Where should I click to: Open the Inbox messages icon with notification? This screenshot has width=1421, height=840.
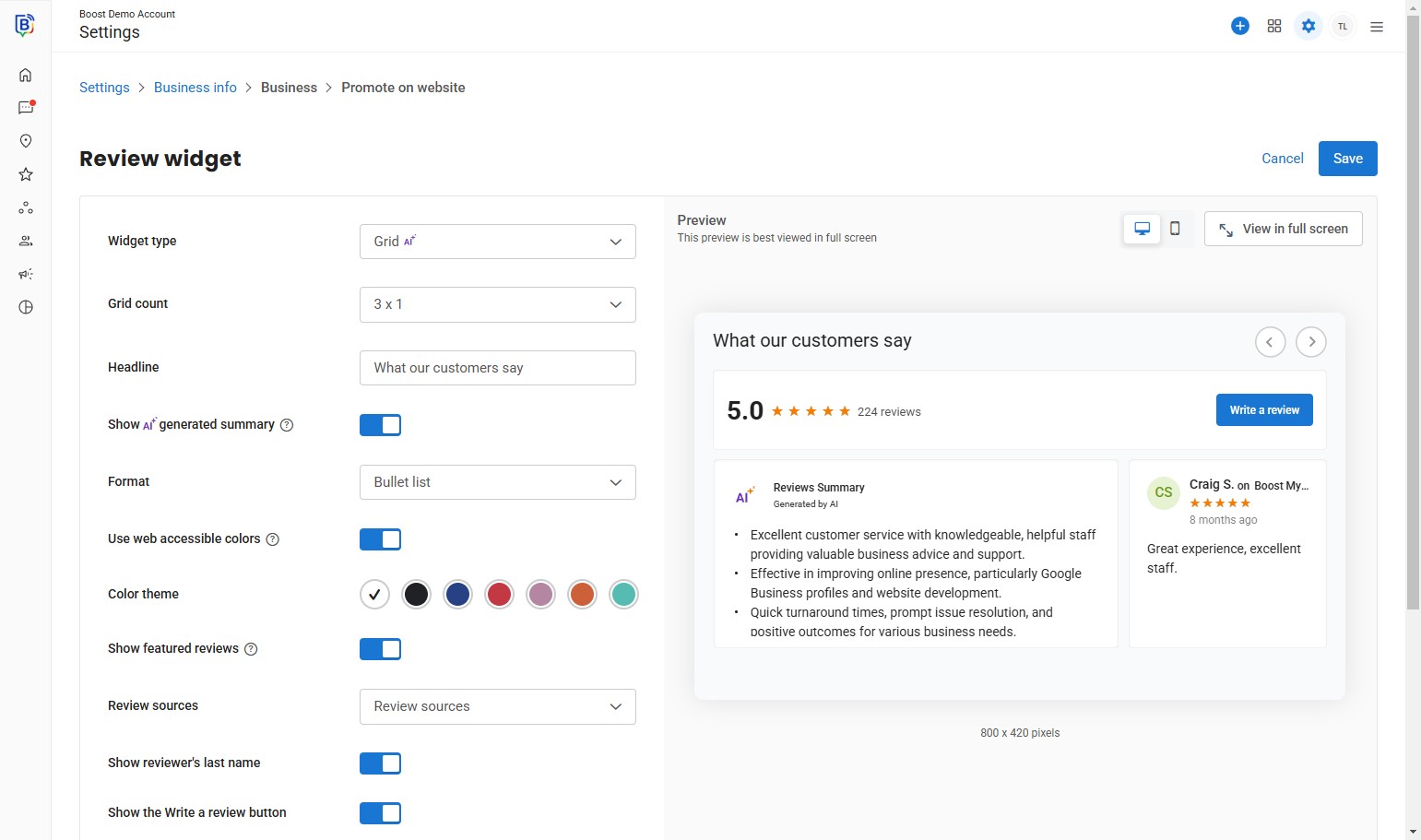coord(26,108)
